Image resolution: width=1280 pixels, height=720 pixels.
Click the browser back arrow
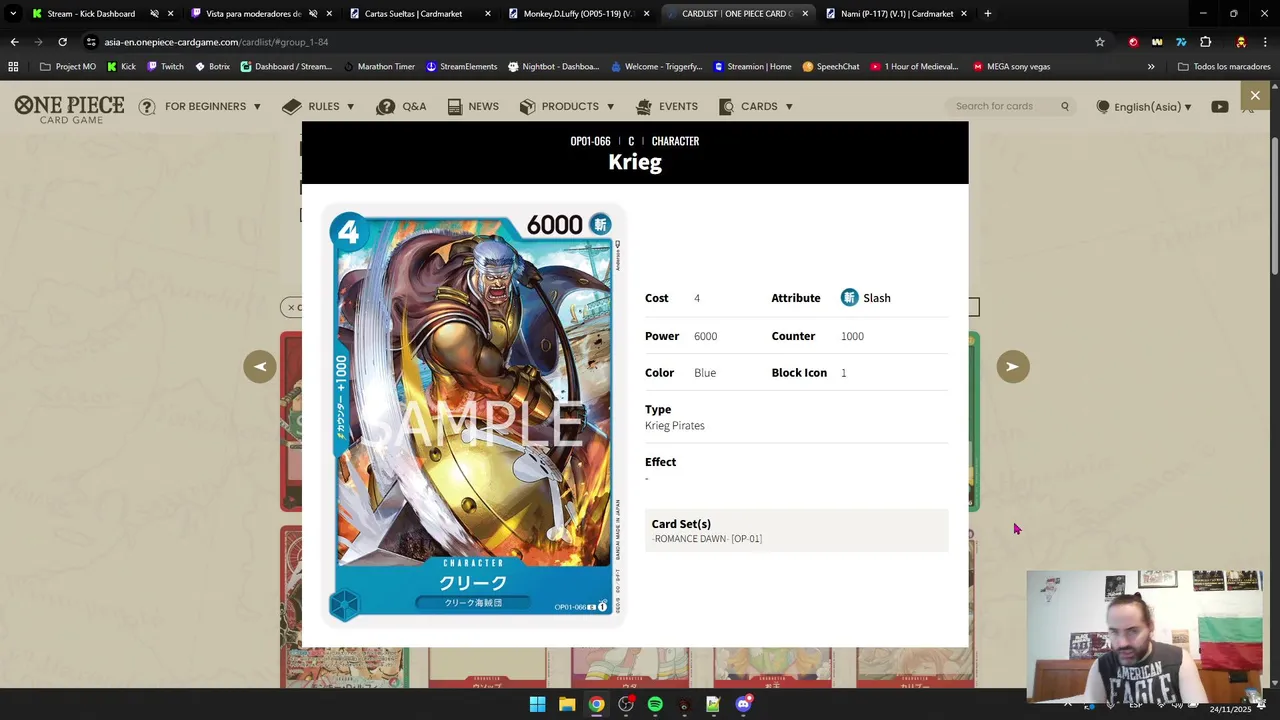pos(14,42)
